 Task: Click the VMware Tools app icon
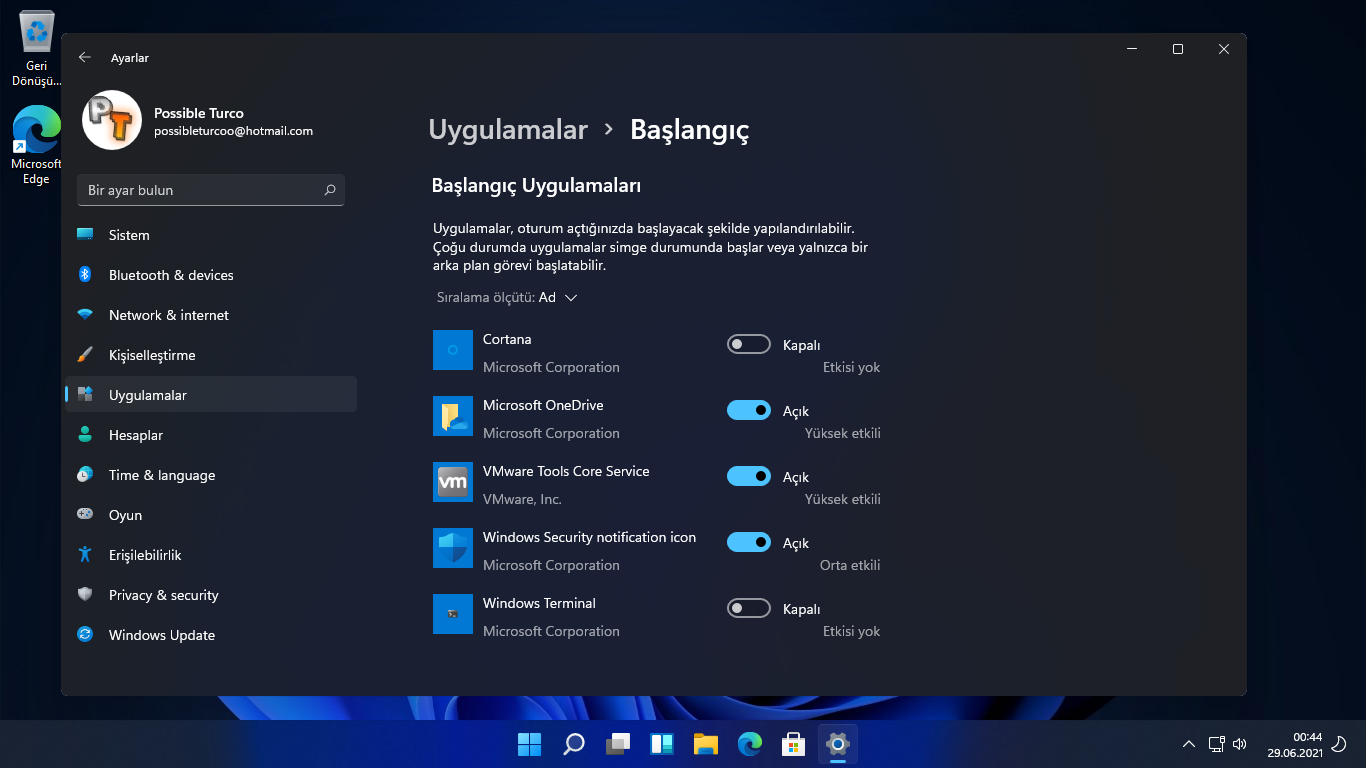coord(453,482)
